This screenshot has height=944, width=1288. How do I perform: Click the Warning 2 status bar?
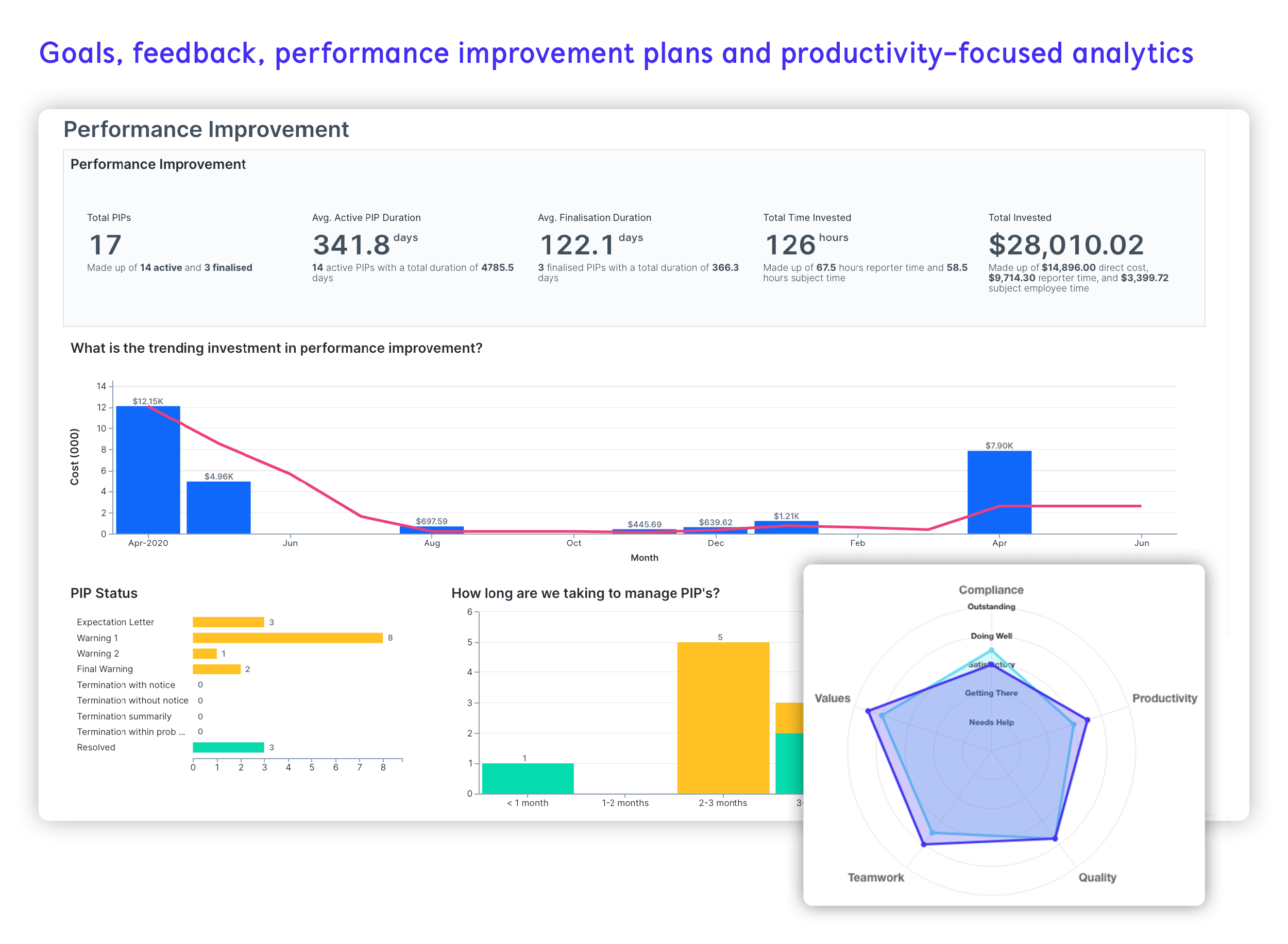pos(205,654)
